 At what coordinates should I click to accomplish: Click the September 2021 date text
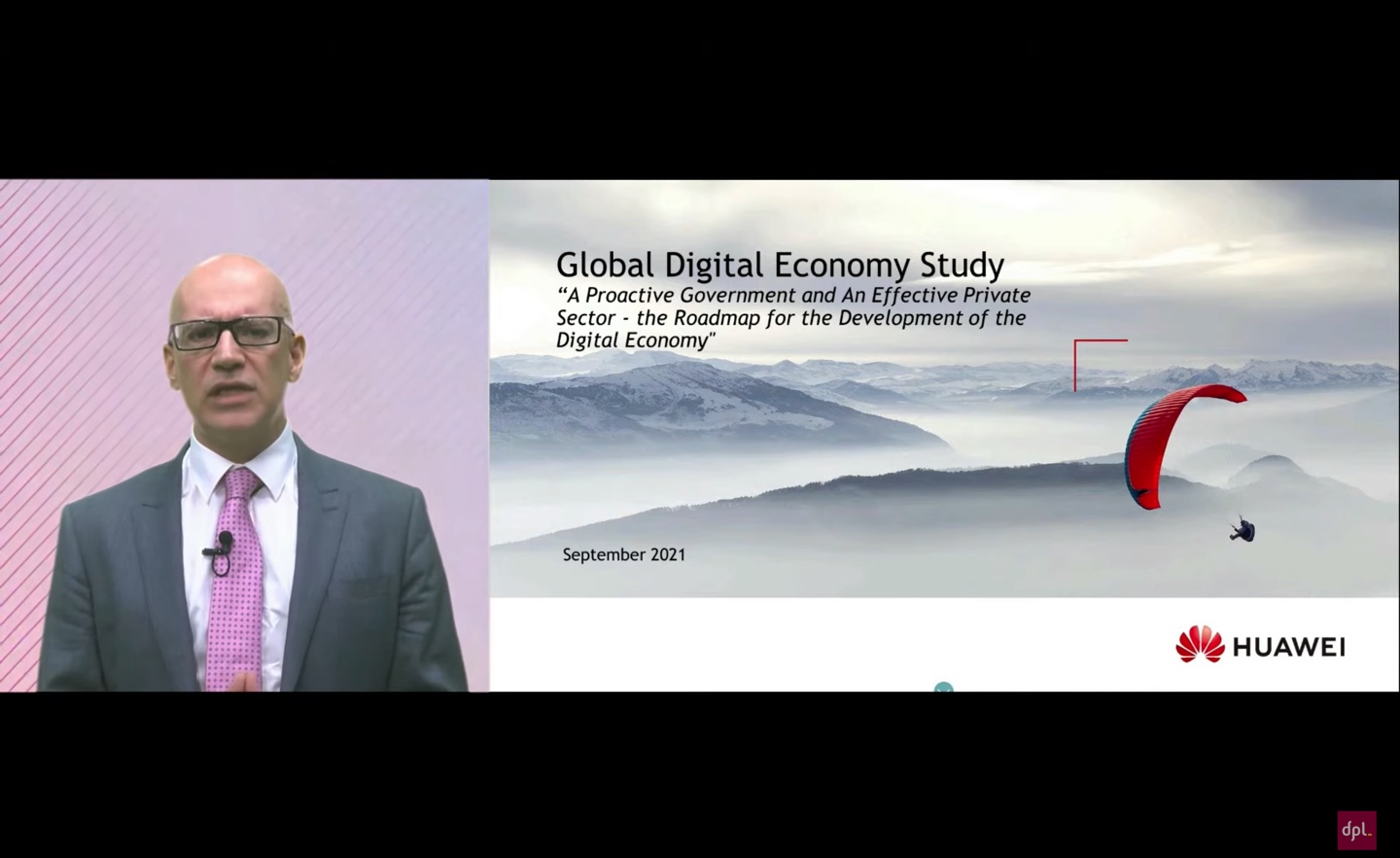coord(623,554)
